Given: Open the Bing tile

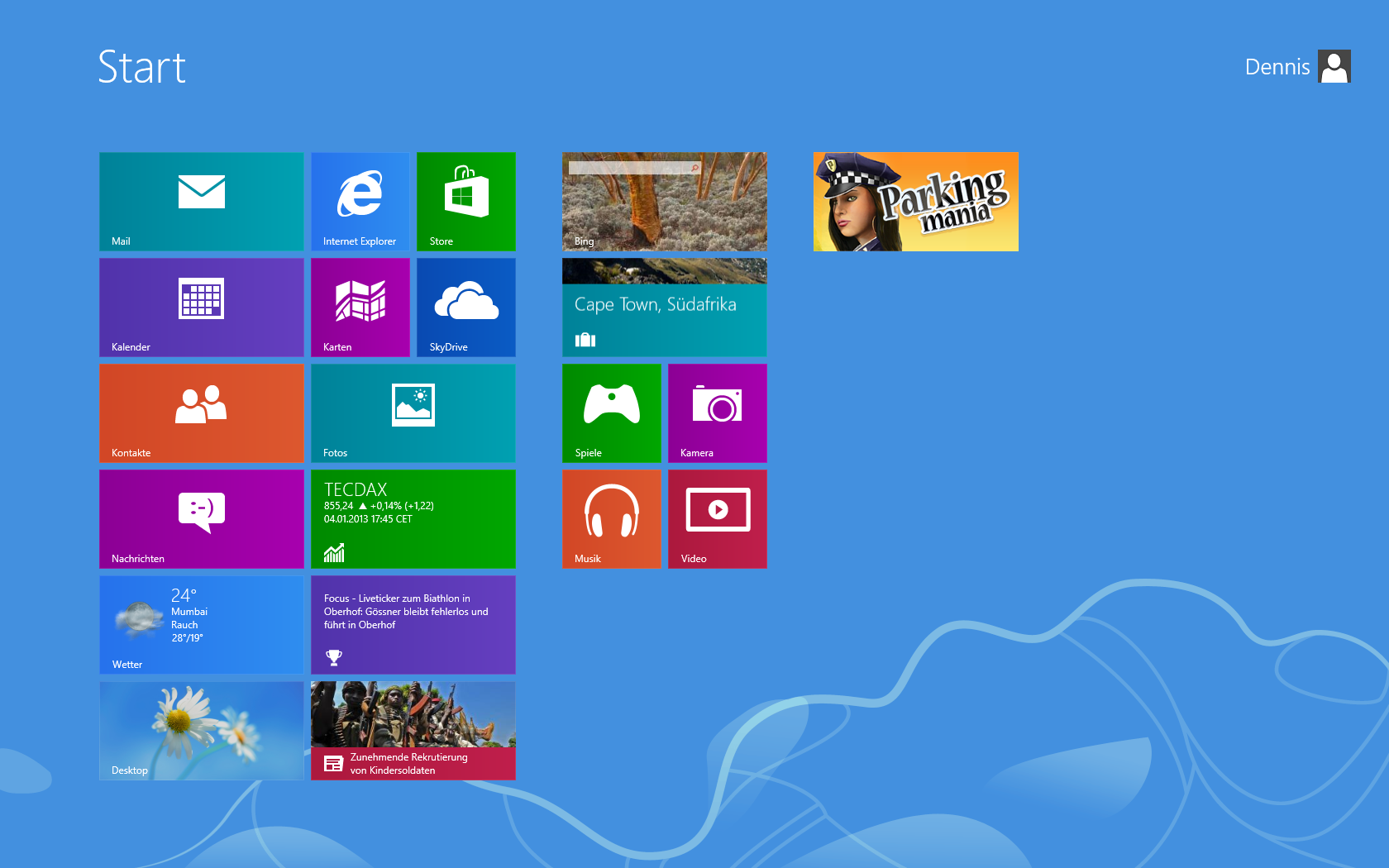Looking at the screenshot, I should [665, 202].
